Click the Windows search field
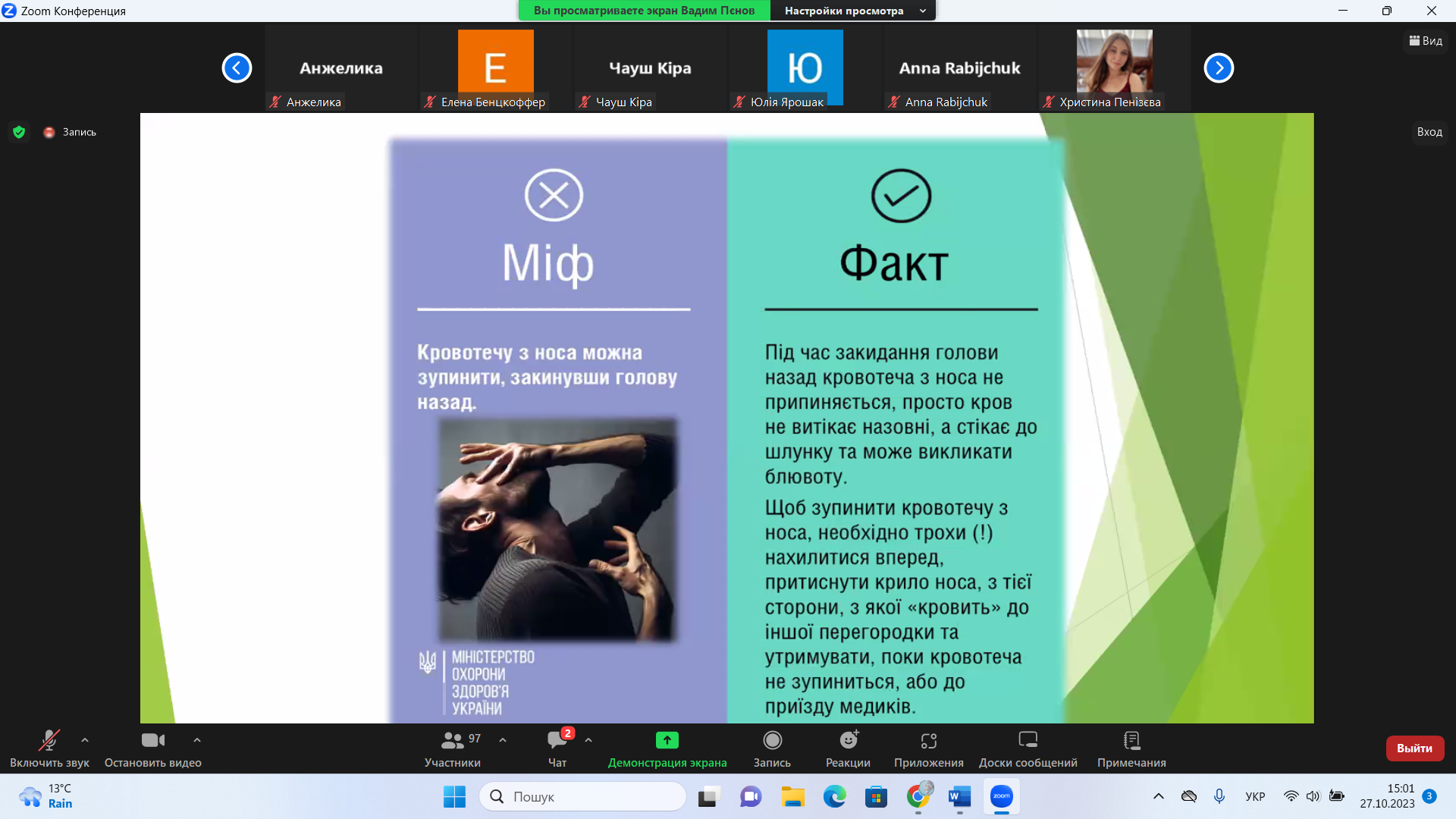The height and width of the screenshot is (819, 1456). (584, 796)
